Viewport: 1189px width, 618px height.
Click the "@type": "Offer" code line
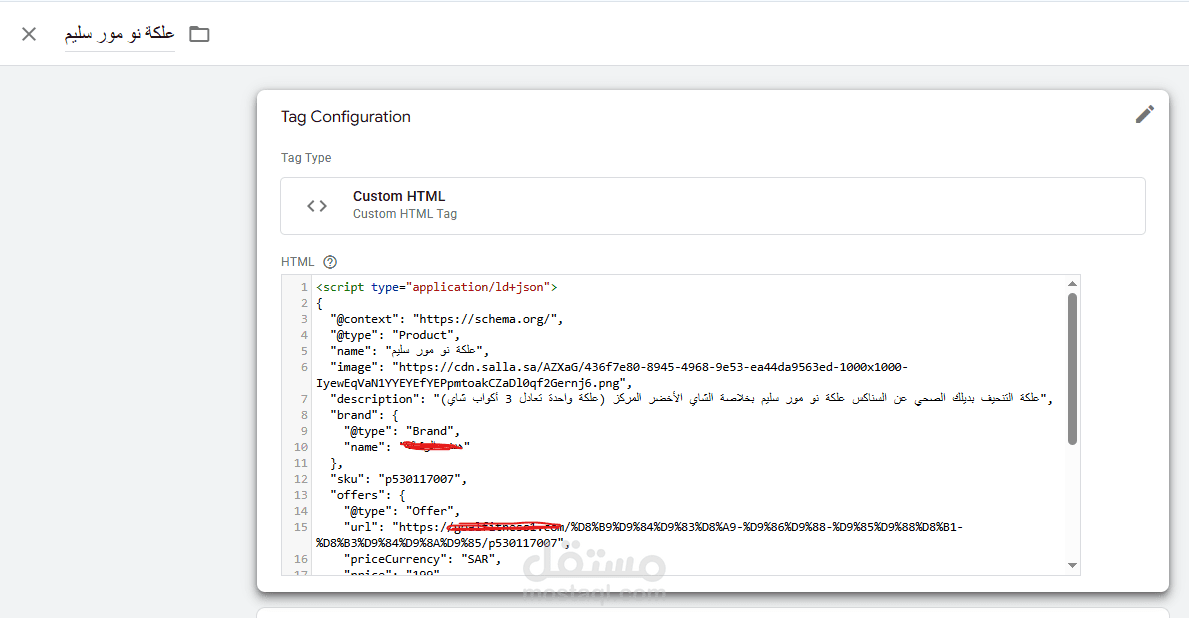point(402,511)
